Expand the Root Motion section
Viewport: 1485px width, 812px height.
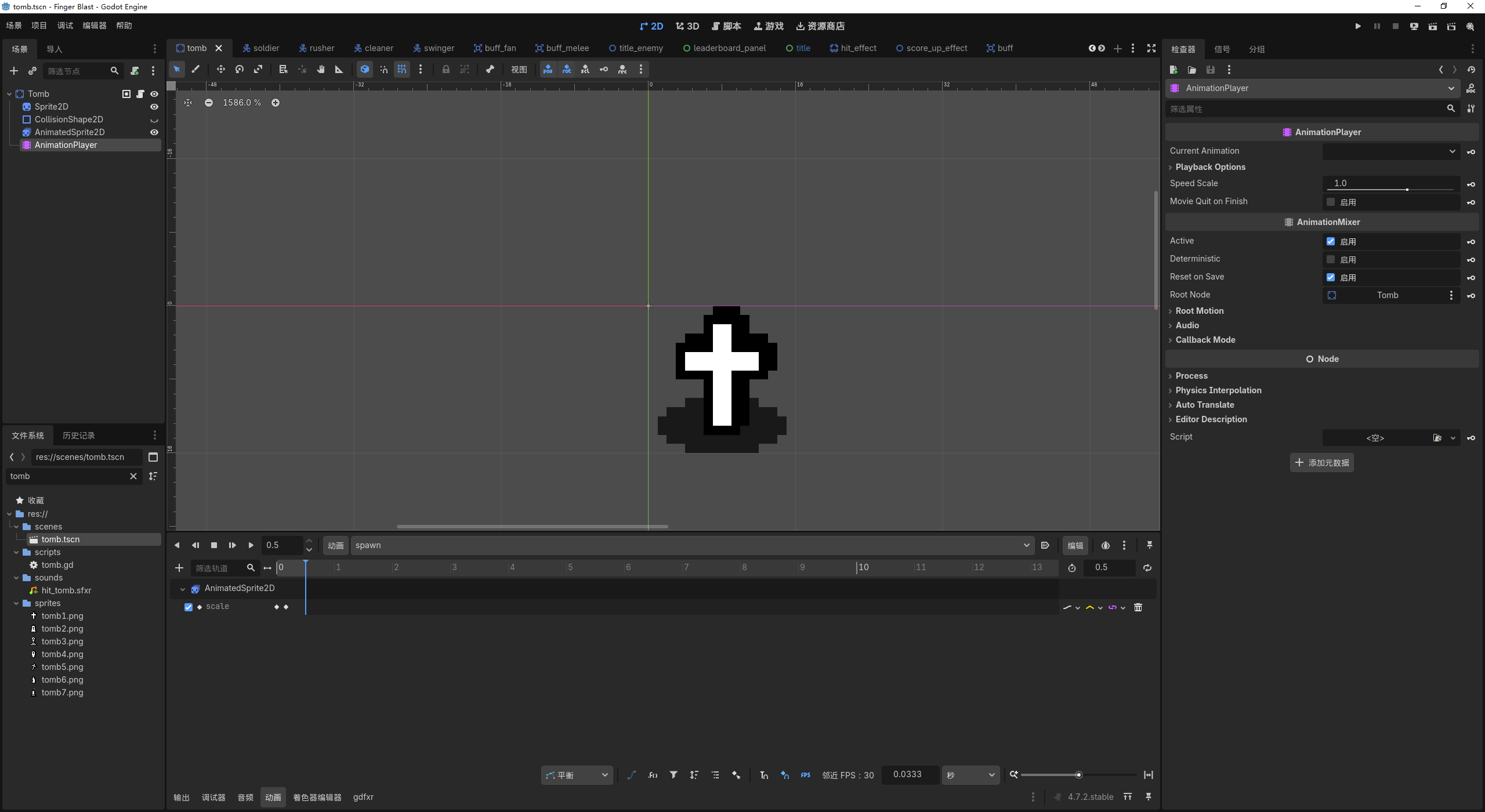(x=1199, y=311)
